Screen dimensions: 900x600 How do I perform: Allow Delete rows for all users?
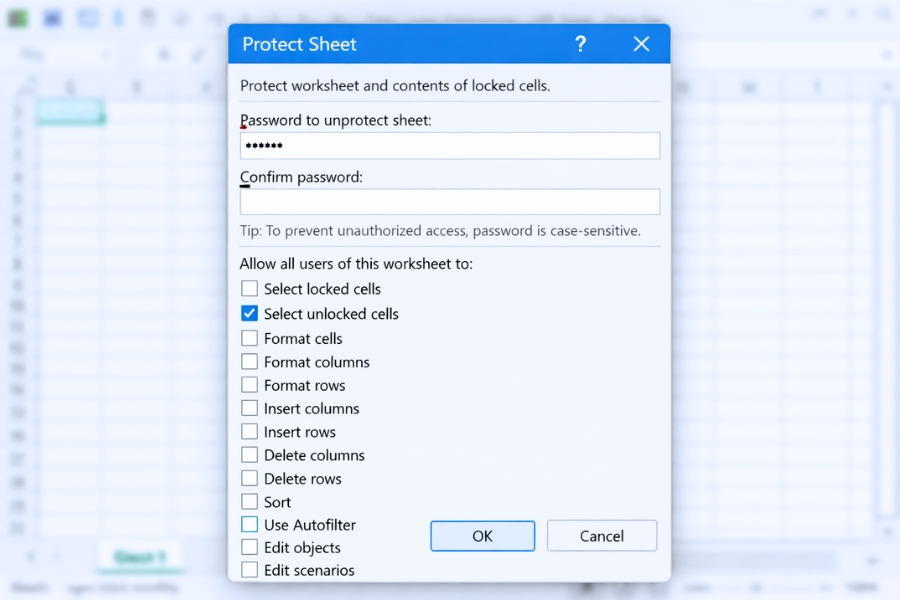249,478
